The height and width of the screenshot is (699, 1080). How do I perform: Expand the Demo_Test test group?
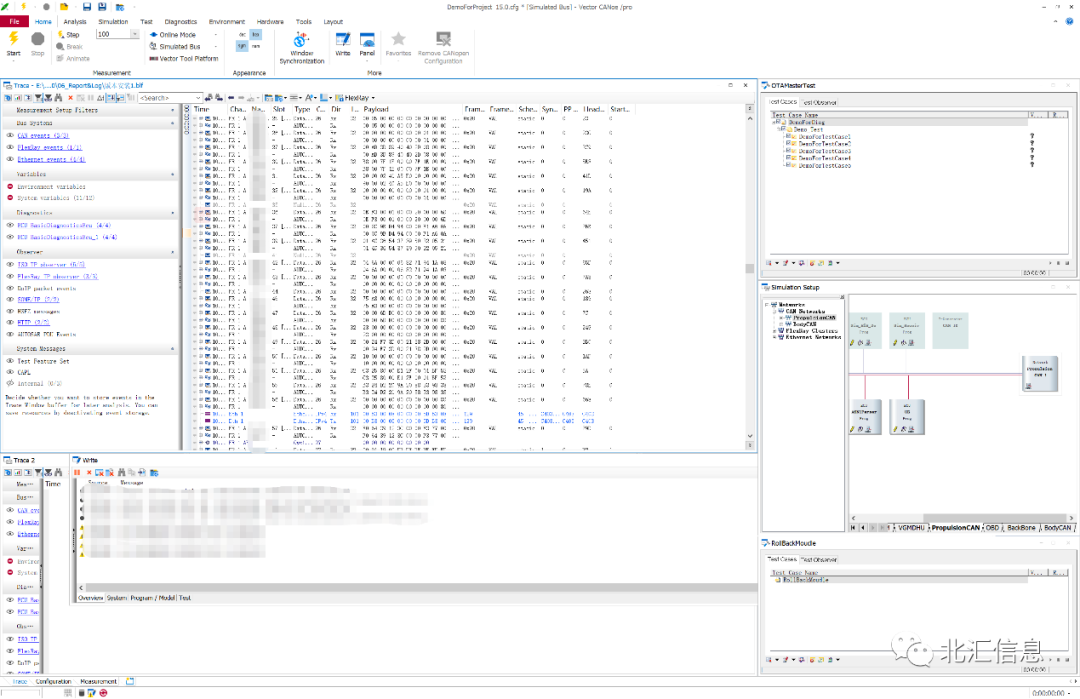pos(779,129)
